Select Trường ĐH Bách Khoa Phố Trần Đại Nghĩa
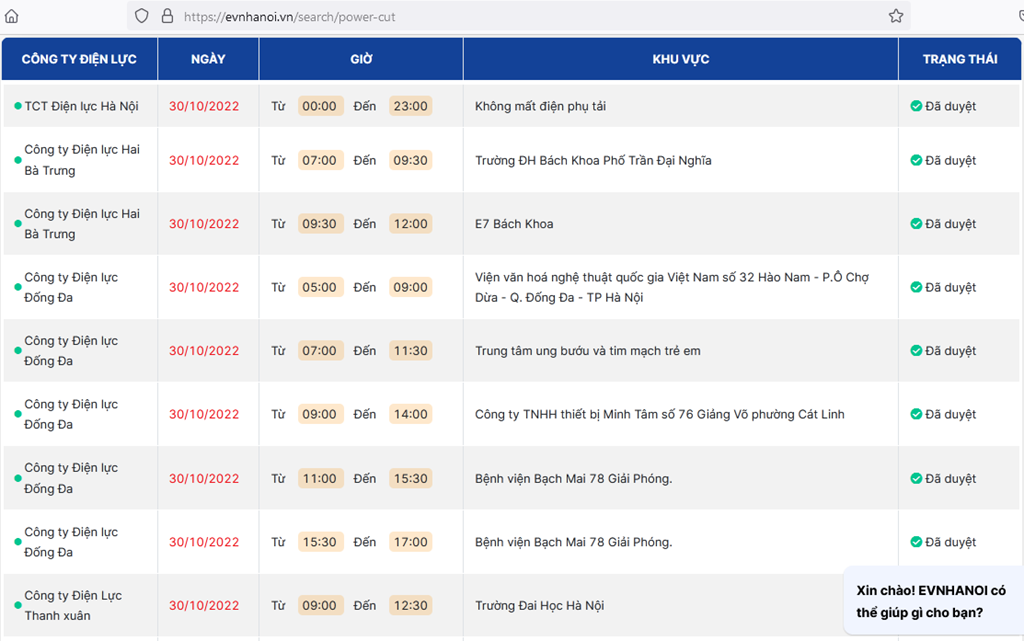This screenshot has width=1024, height=641. pos(593,161)
